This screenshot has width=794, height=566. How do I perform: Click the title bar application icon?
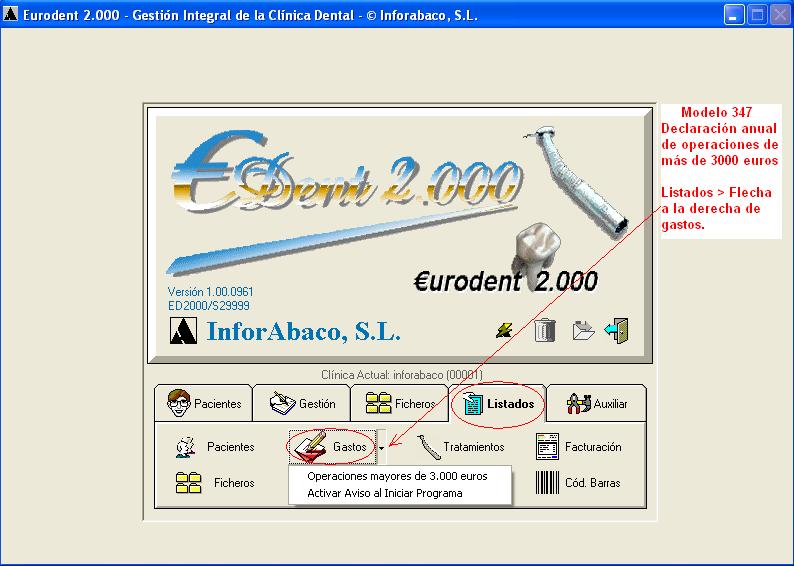click(10, 14)
